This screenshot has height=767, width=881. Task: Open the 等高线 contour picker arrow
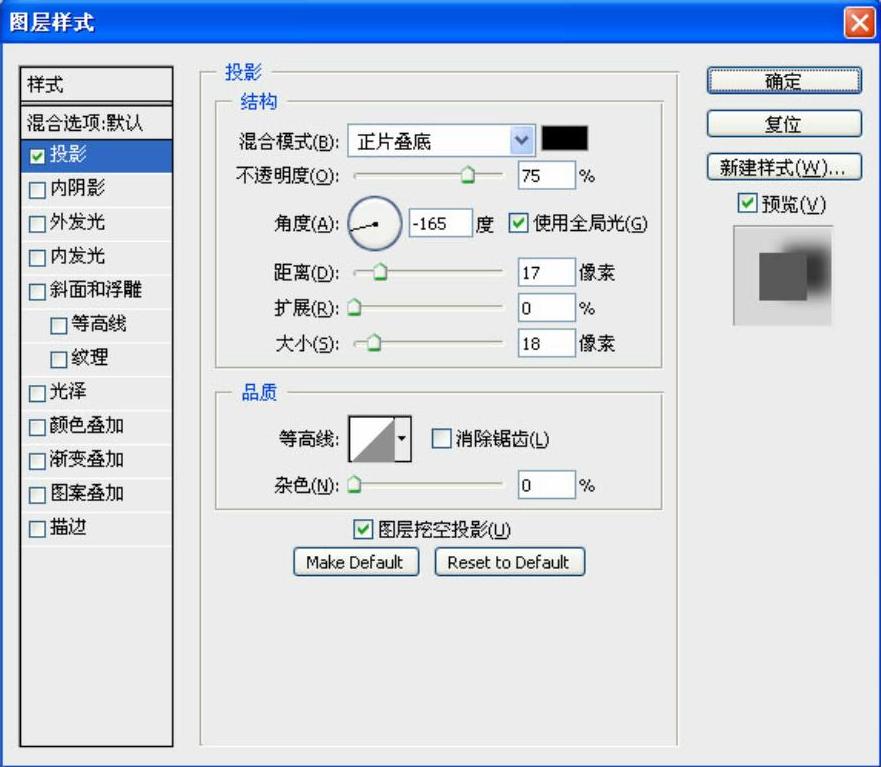tap(402, 438)
